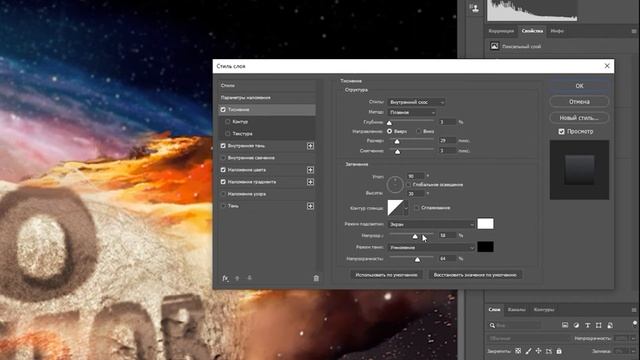
Task: Select the Стили entry in dialog list
Action: [x=267, y=86]
